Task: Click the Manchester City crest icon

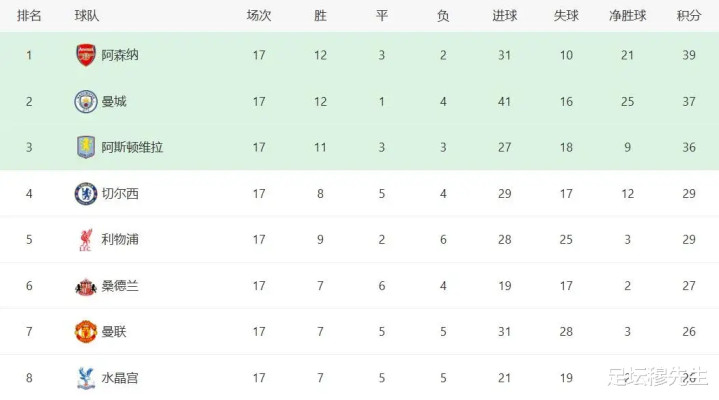Action: click(x=86, y=101)
